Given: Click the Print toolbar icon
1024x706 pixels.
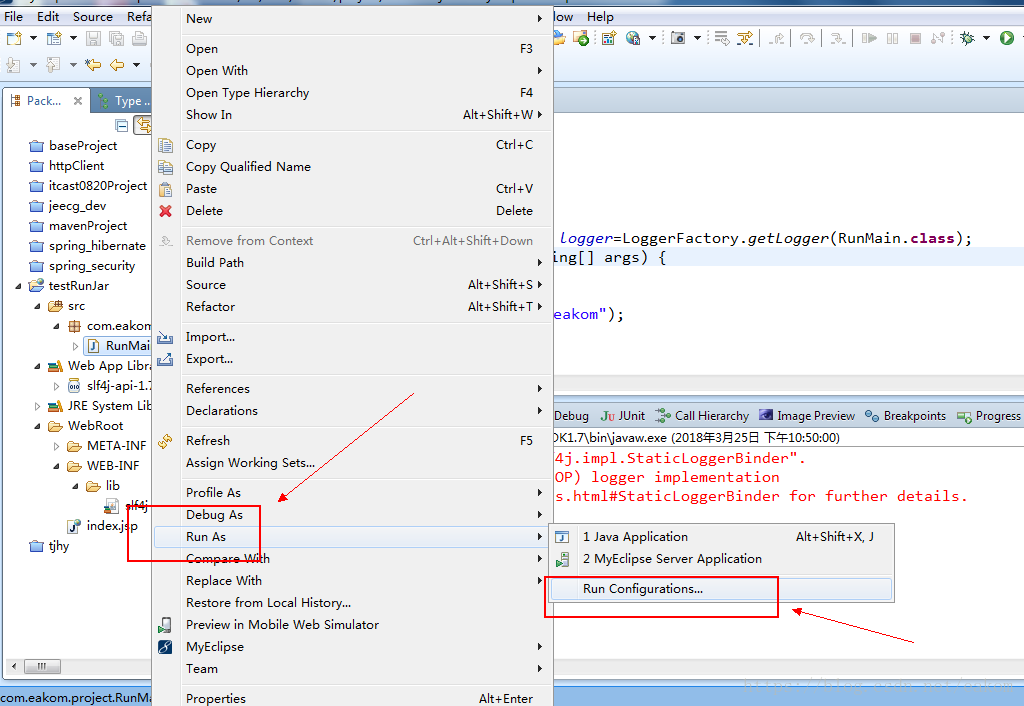Looking at the screenshot, I should coord(139,39).
